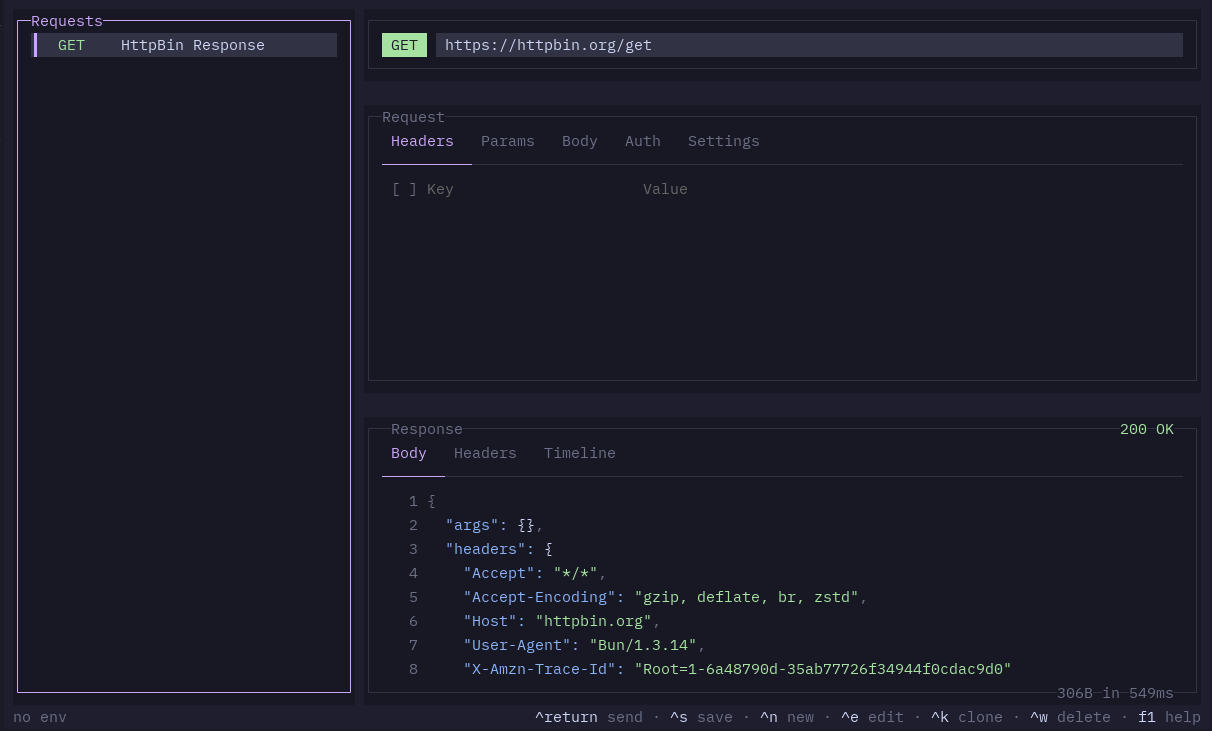
Task: Click the new request footer shortcut
Action: pos(787,717)
